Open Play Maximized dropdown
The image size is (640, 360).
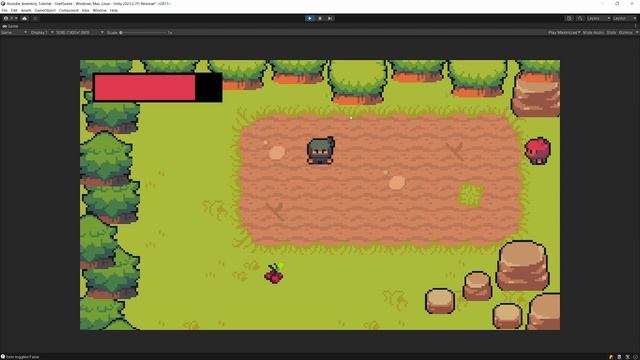tap(564, 32)
